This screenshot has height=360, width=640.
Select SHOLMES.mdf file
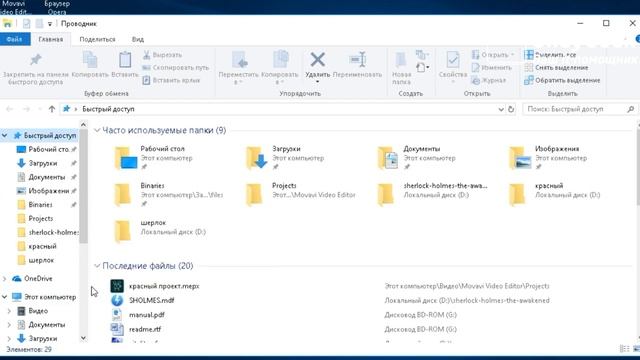pyautogui.click(x=151, y=300)
